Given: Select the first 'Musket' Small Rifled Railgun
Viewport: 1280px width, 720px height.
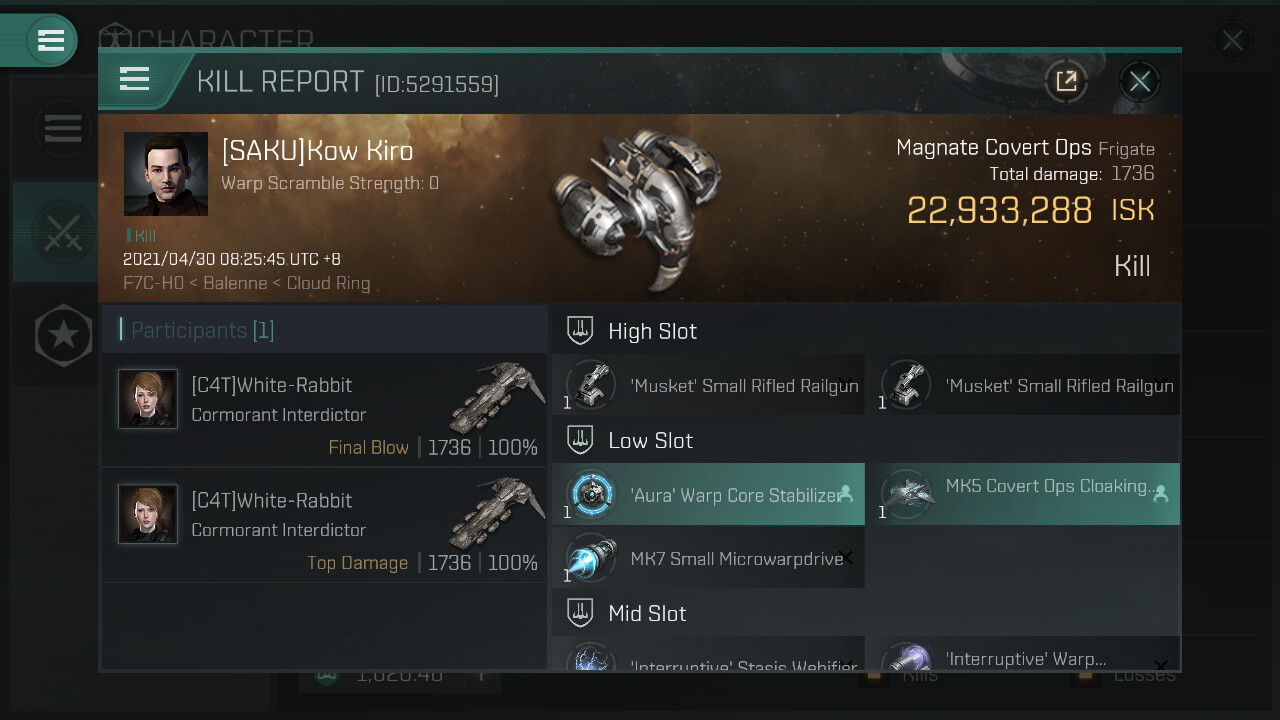Looking at the screenshot, I should click(708, 386).
